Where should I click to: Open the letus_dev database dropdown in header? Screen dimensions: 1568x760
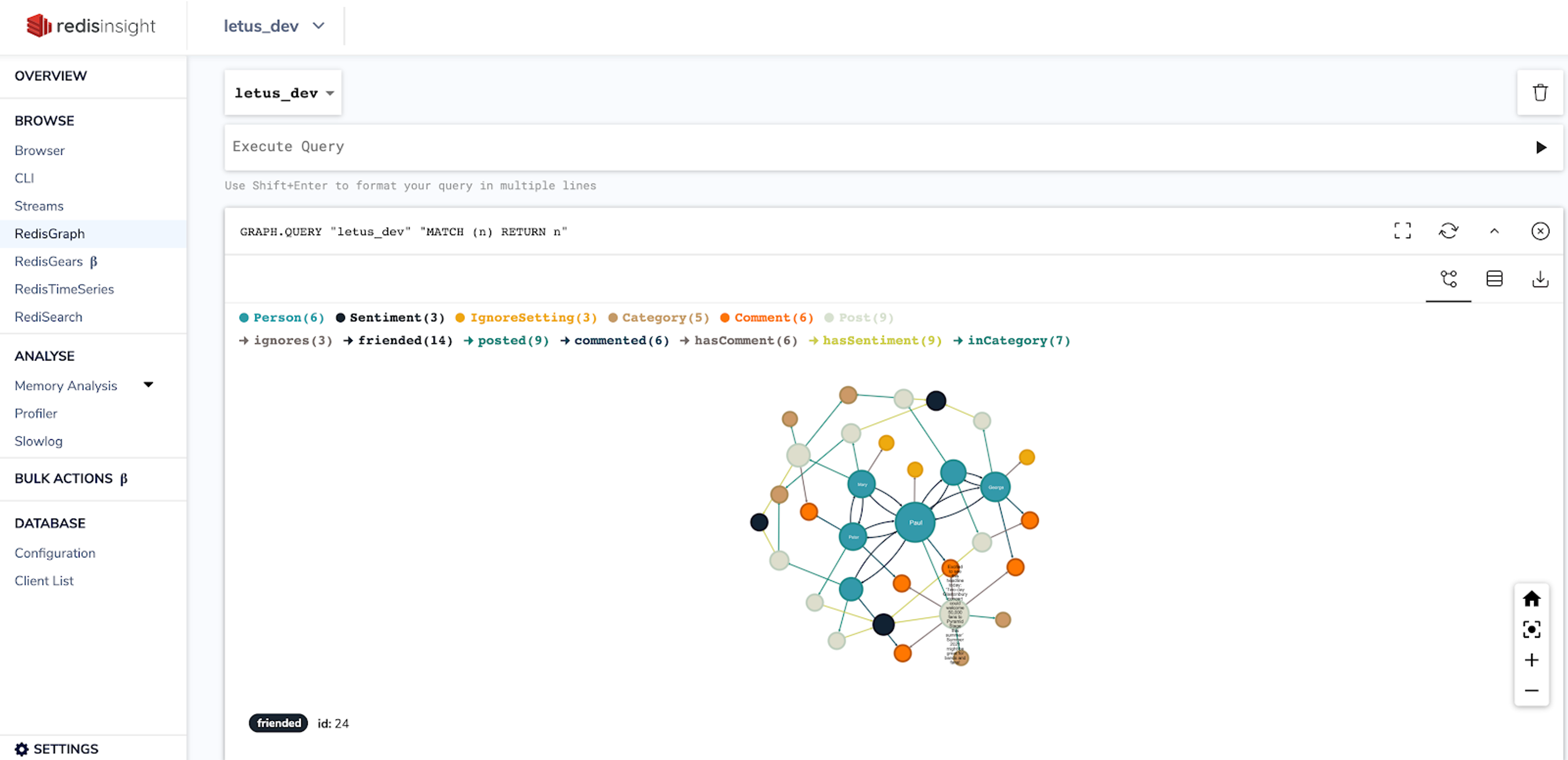[x=274, y=26]
